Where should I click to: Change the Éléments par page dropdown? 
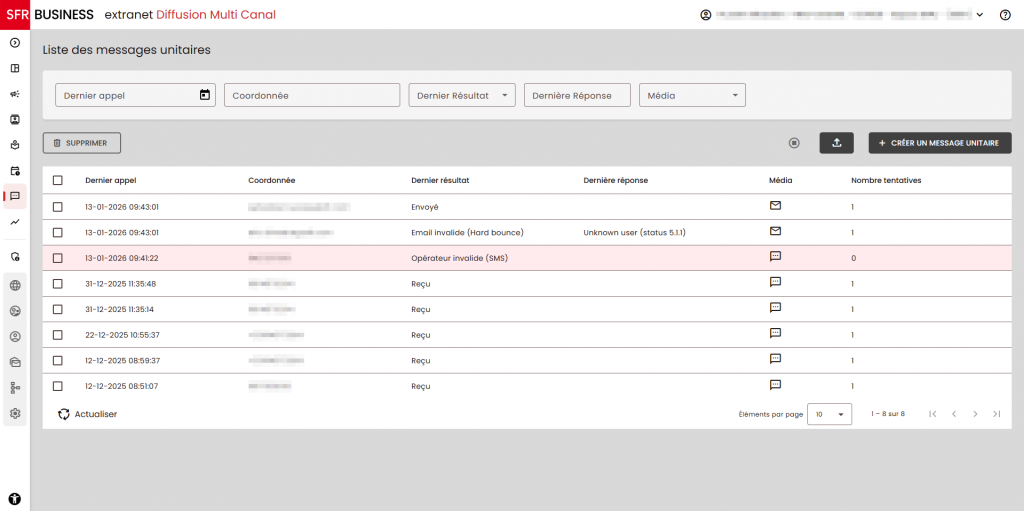[829, 414]
